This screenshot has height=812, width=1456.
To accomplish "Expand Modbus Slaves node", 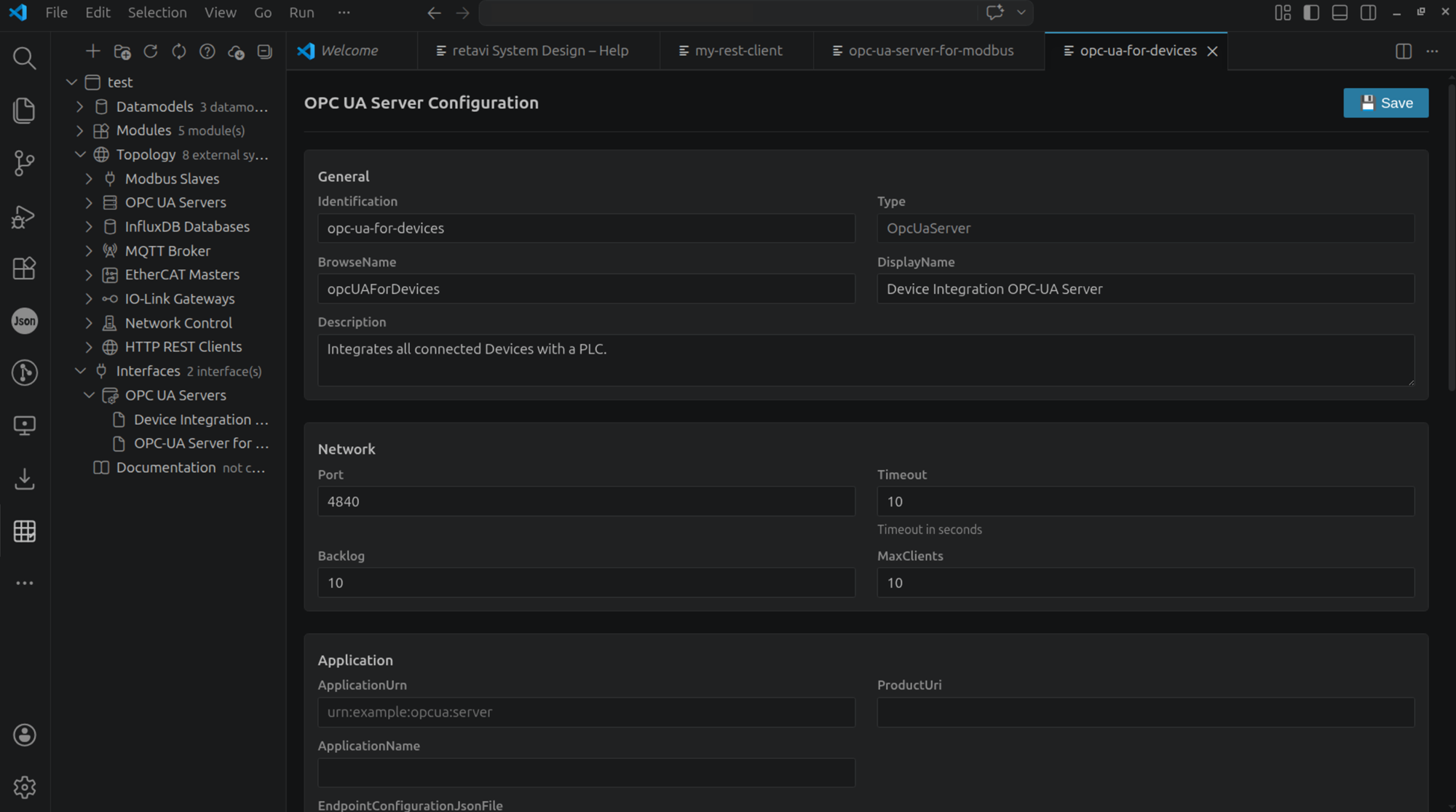I will 89,178.
